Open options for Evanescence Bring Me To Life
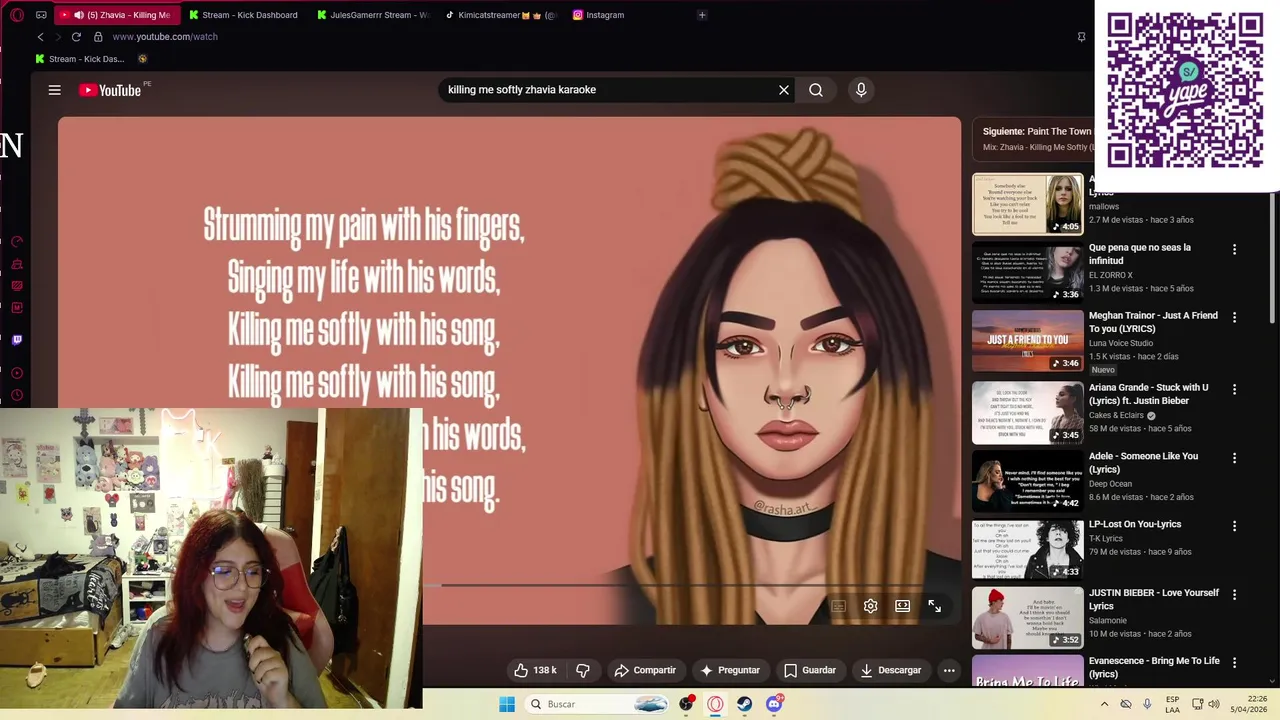 [x=1234, y=662]
